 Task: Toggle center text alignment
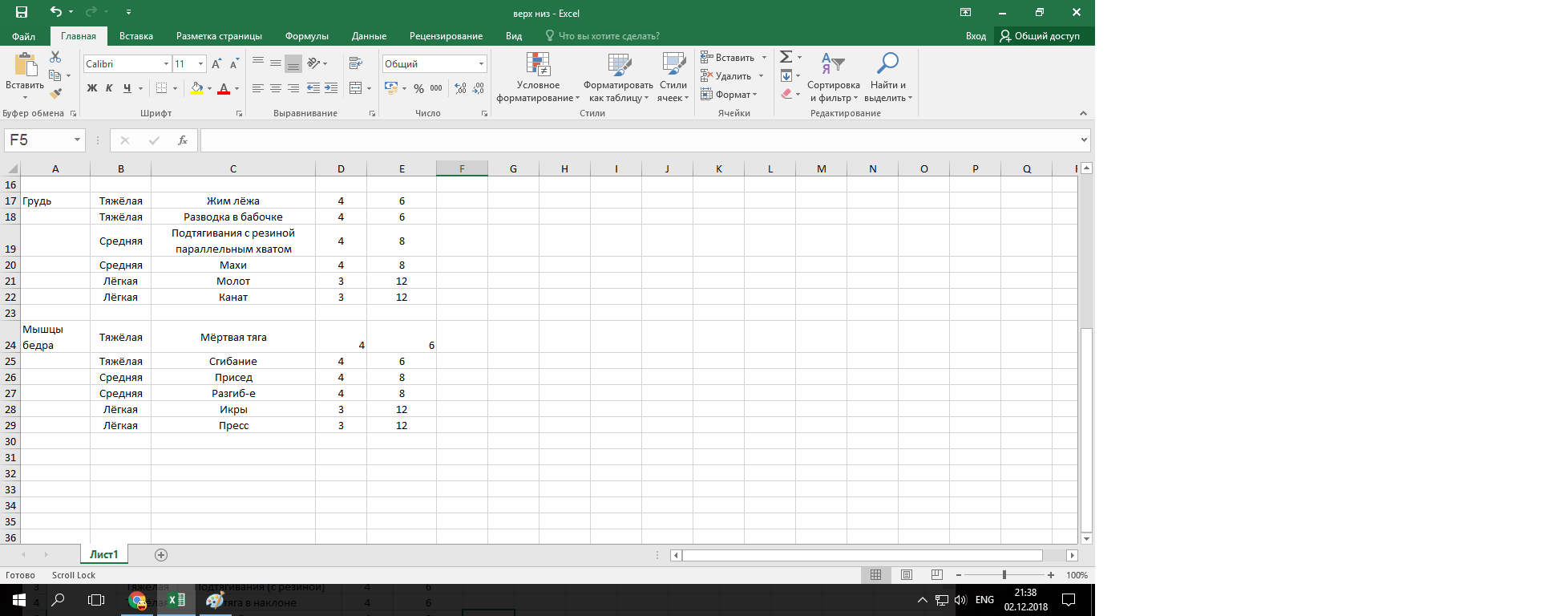(x=276, y=88)
